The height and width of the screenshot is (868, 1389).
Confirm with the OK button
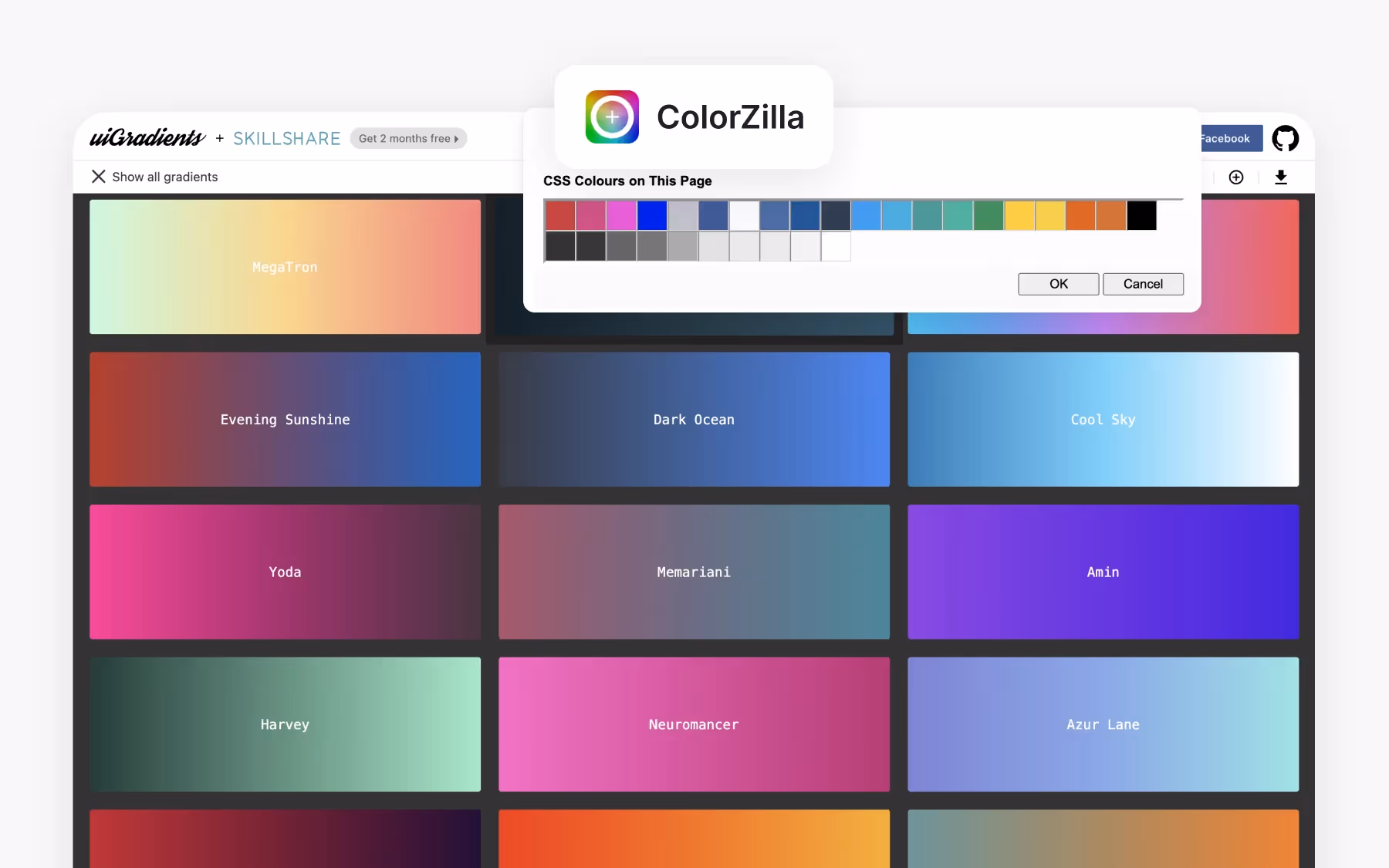1058,284
